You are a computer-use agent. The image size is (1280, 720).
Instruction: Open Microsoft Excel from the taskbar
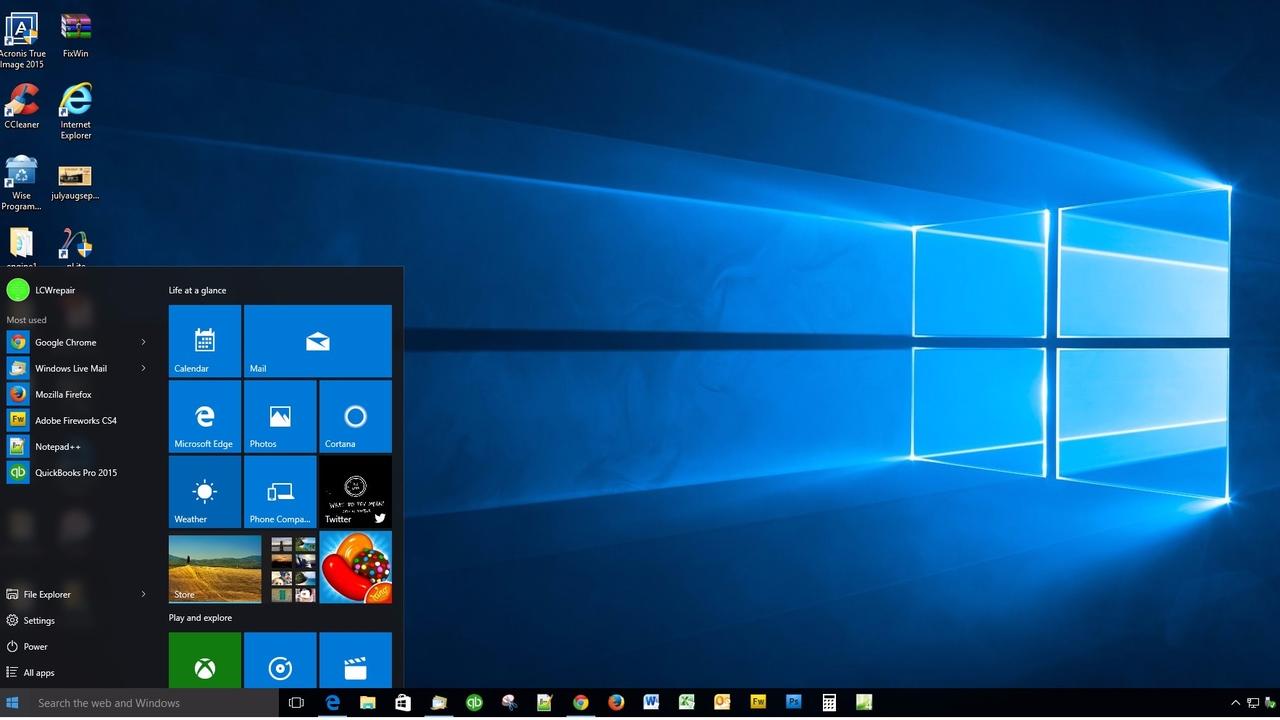pos(687,703)
